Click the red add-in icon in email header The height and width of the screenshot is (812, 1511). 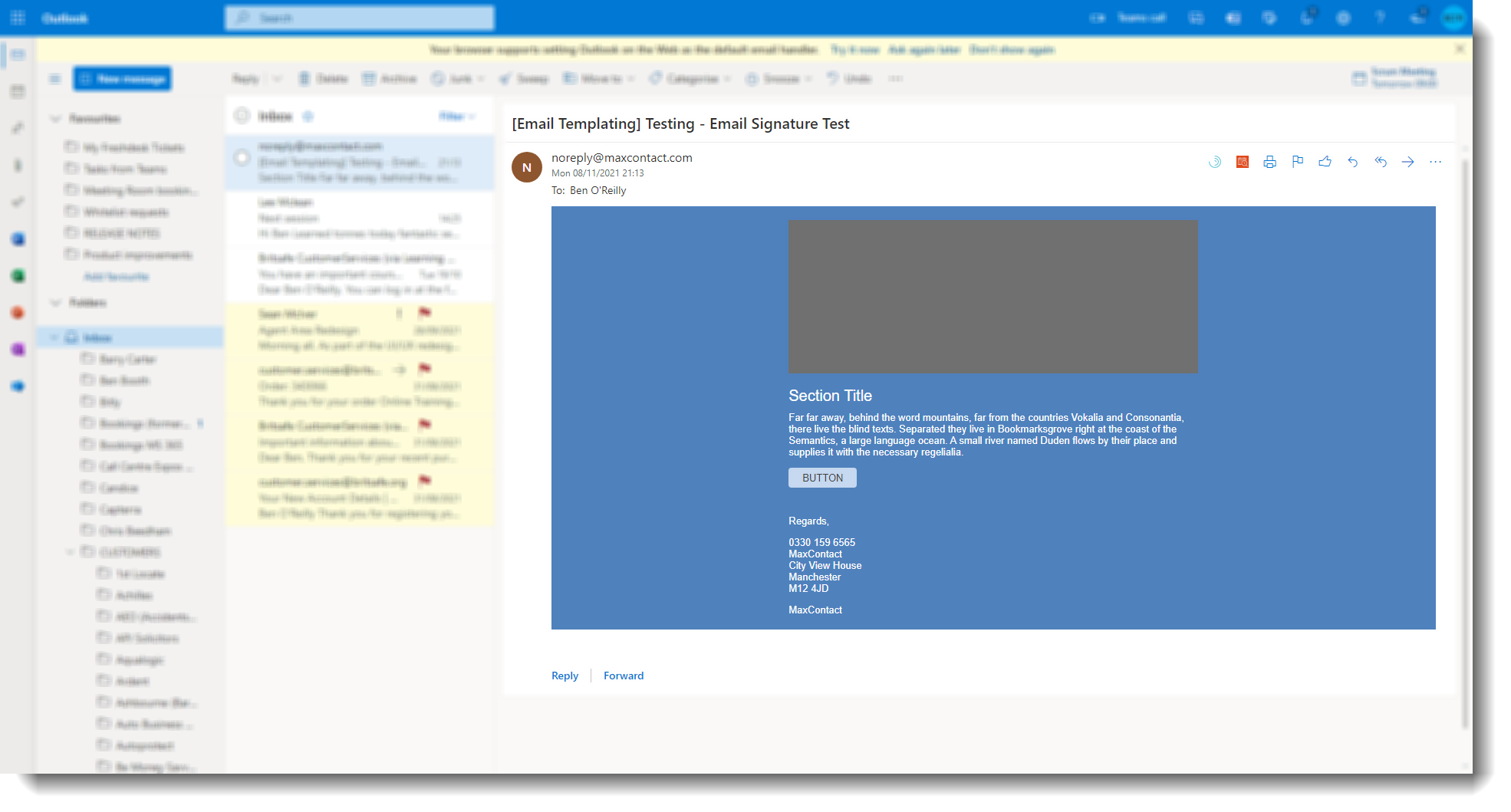[1243, 162]
